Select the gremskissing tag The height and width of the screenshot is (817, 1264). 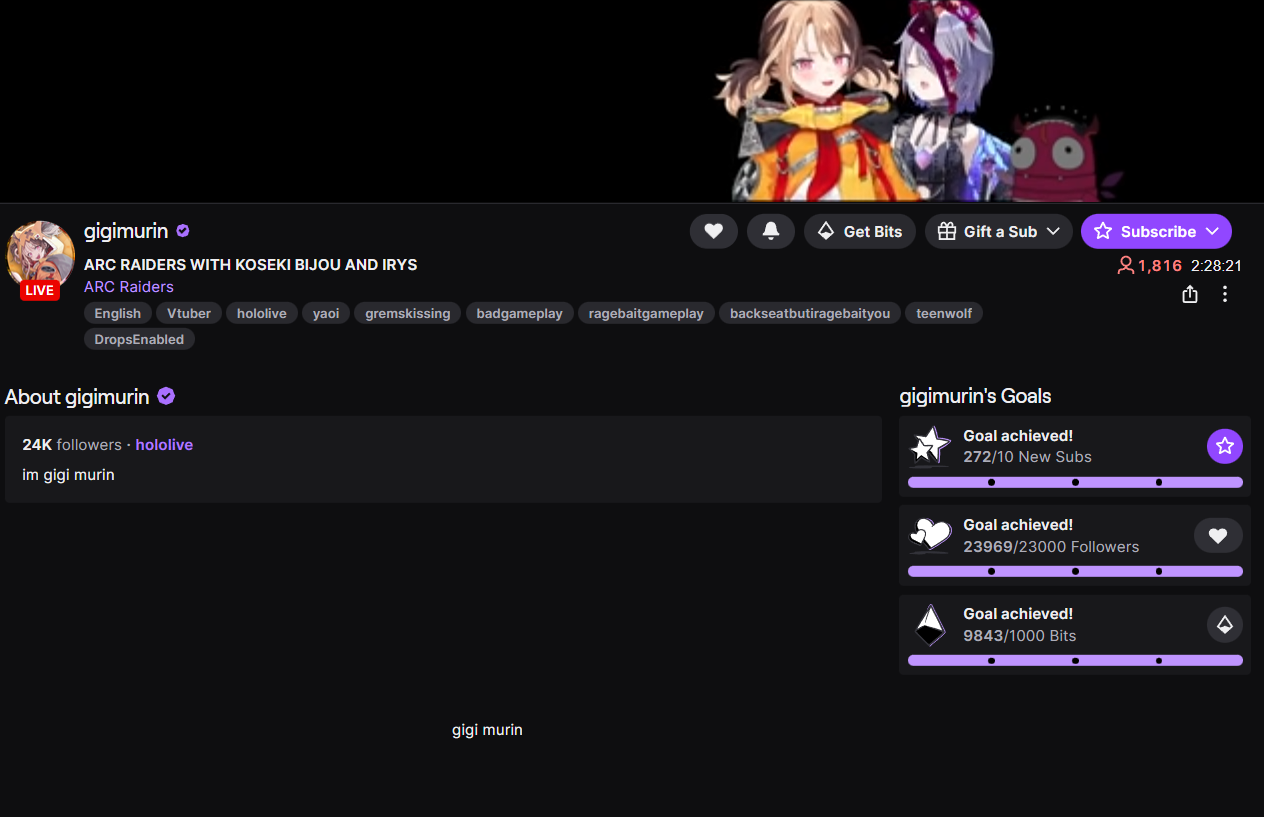pos(408,313)
